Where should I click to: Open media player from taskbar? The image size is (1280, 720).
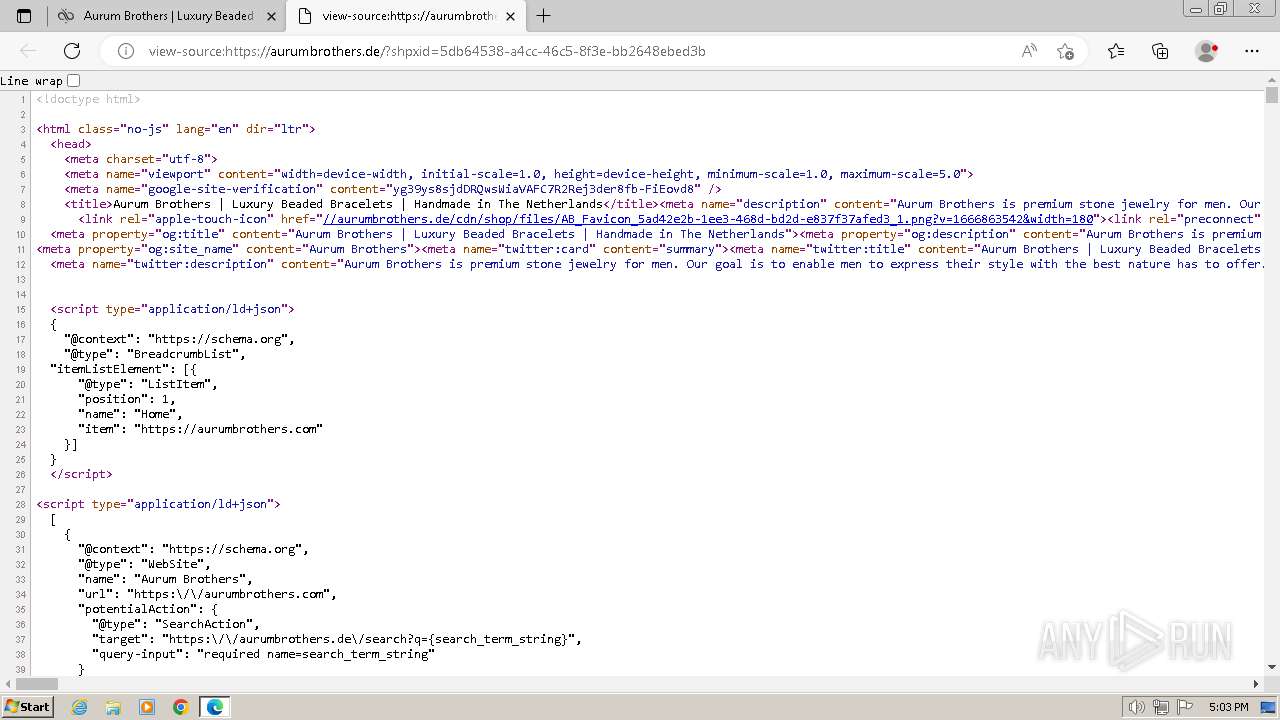[x=147, y=707]
